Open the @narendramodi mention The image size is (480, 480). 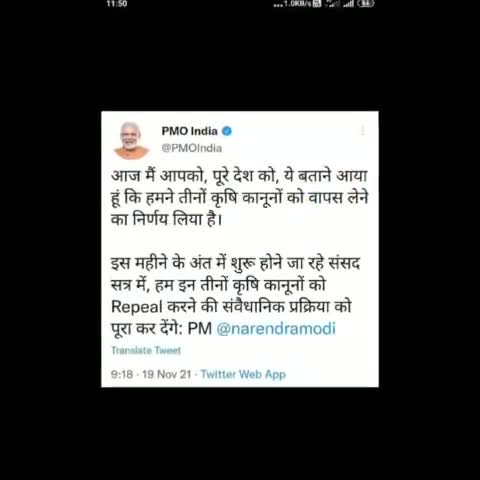276,328
